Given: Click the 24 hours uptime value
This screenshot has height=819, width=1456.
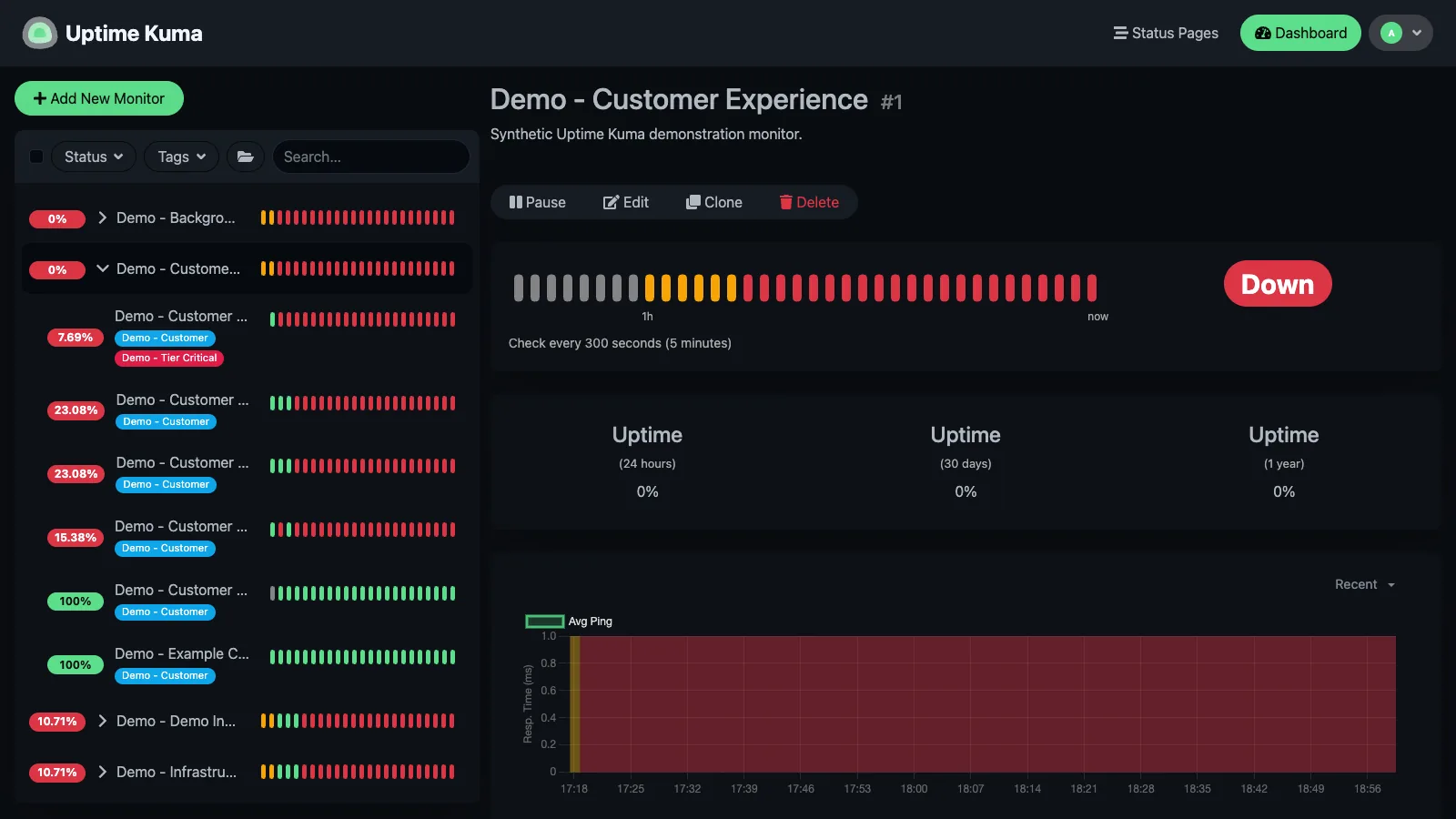Looking at the screenshot, I should (x=647, y=491).
